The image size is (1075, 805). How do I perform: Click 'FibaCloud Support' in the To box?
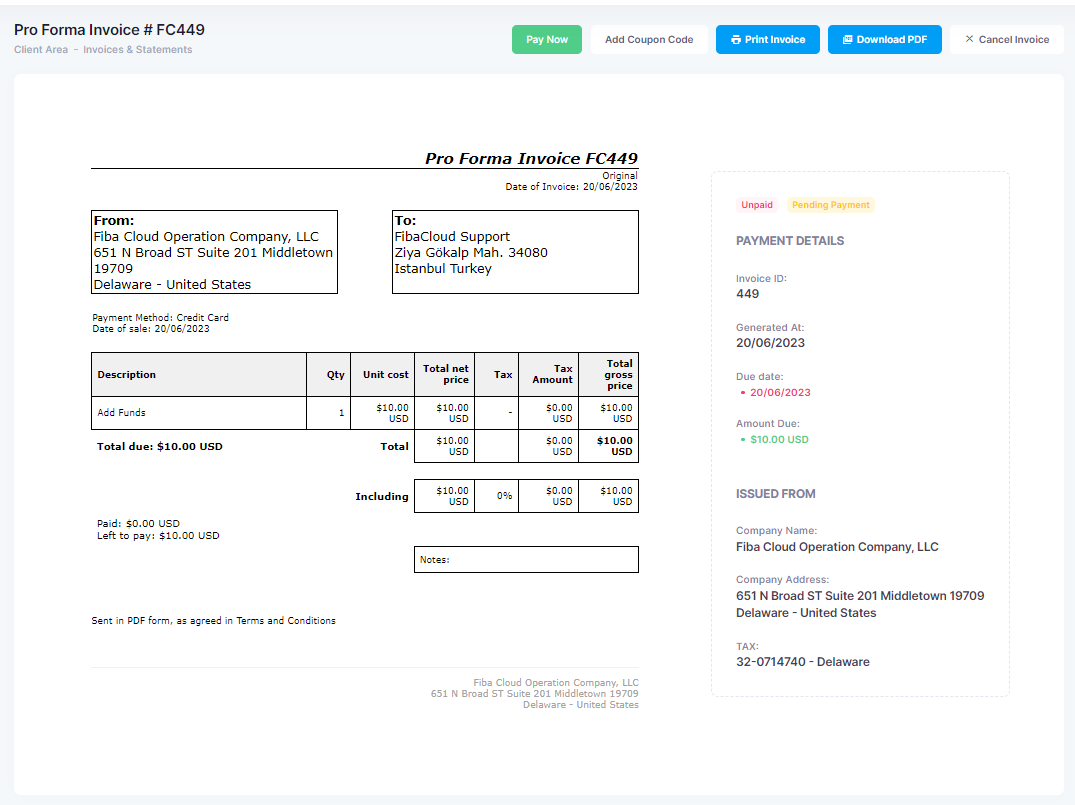(x=452, y=237)
